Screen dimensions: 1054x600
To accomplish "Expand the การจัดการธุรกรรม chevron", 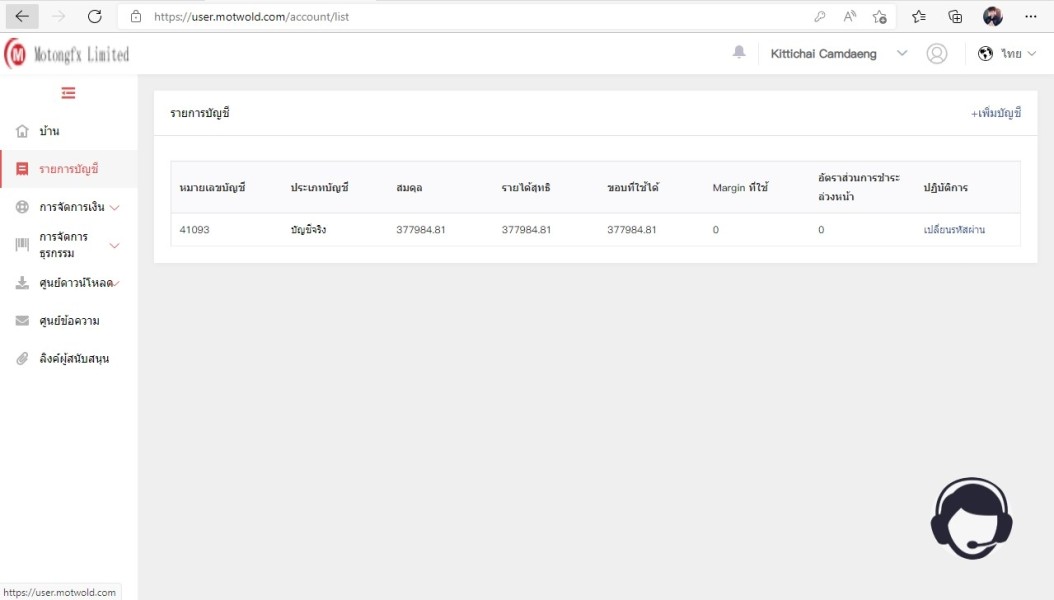I will point(114,246).
